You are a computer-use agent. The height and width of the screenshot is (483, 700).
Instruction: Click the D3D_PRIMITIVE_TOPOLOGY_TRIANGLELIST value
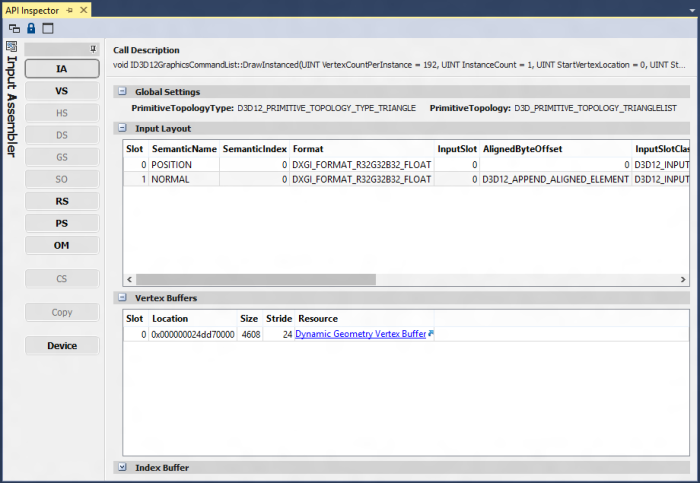click(x=596, y=108)
